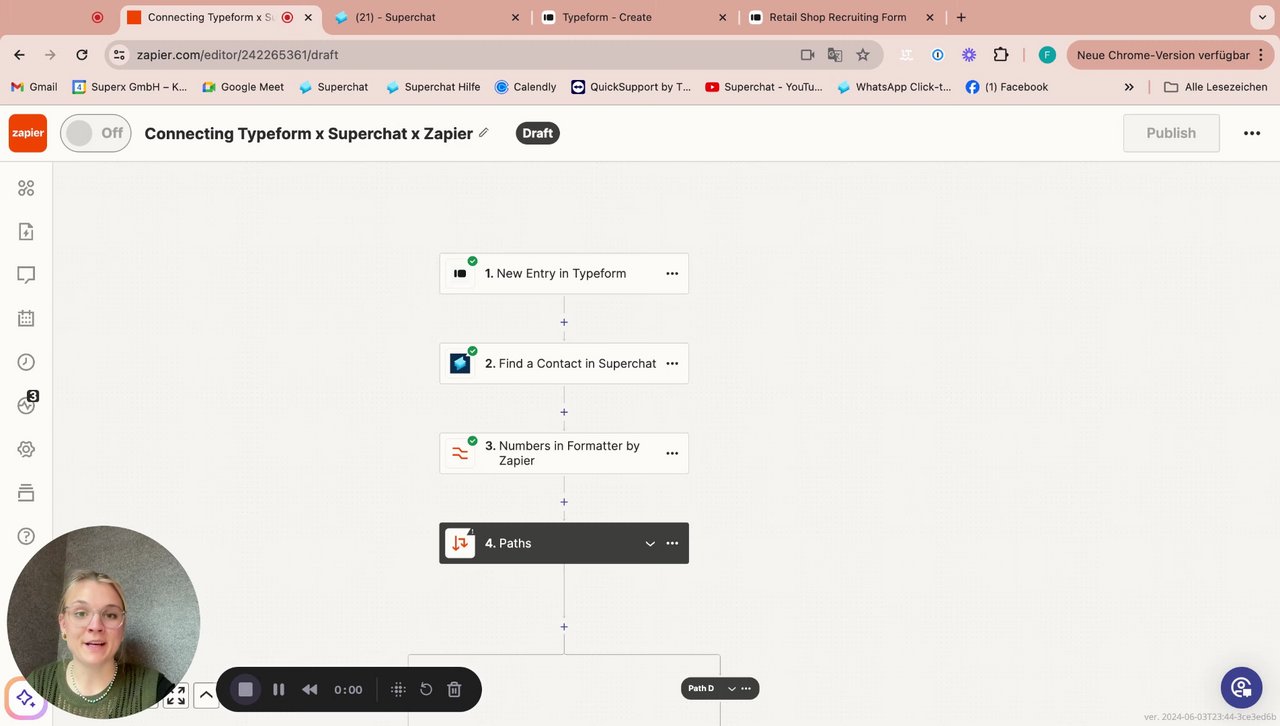The width and height of the screenshot is (1280, 726).
Task: Open the settings gear icon in sidebar
Action: 26,449
